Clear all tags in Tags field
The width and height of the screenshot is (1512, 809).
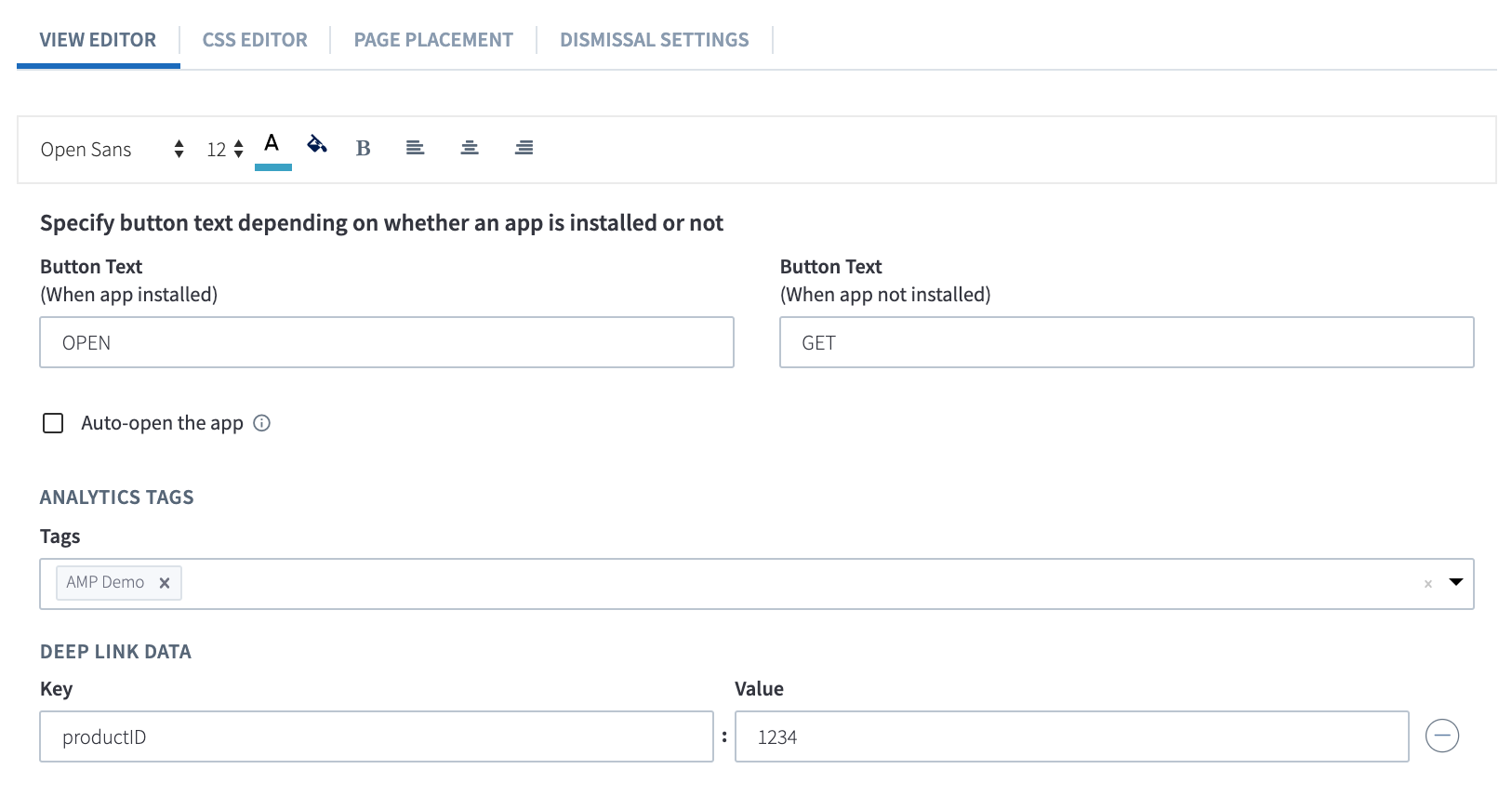click(x=1427, y=584)
